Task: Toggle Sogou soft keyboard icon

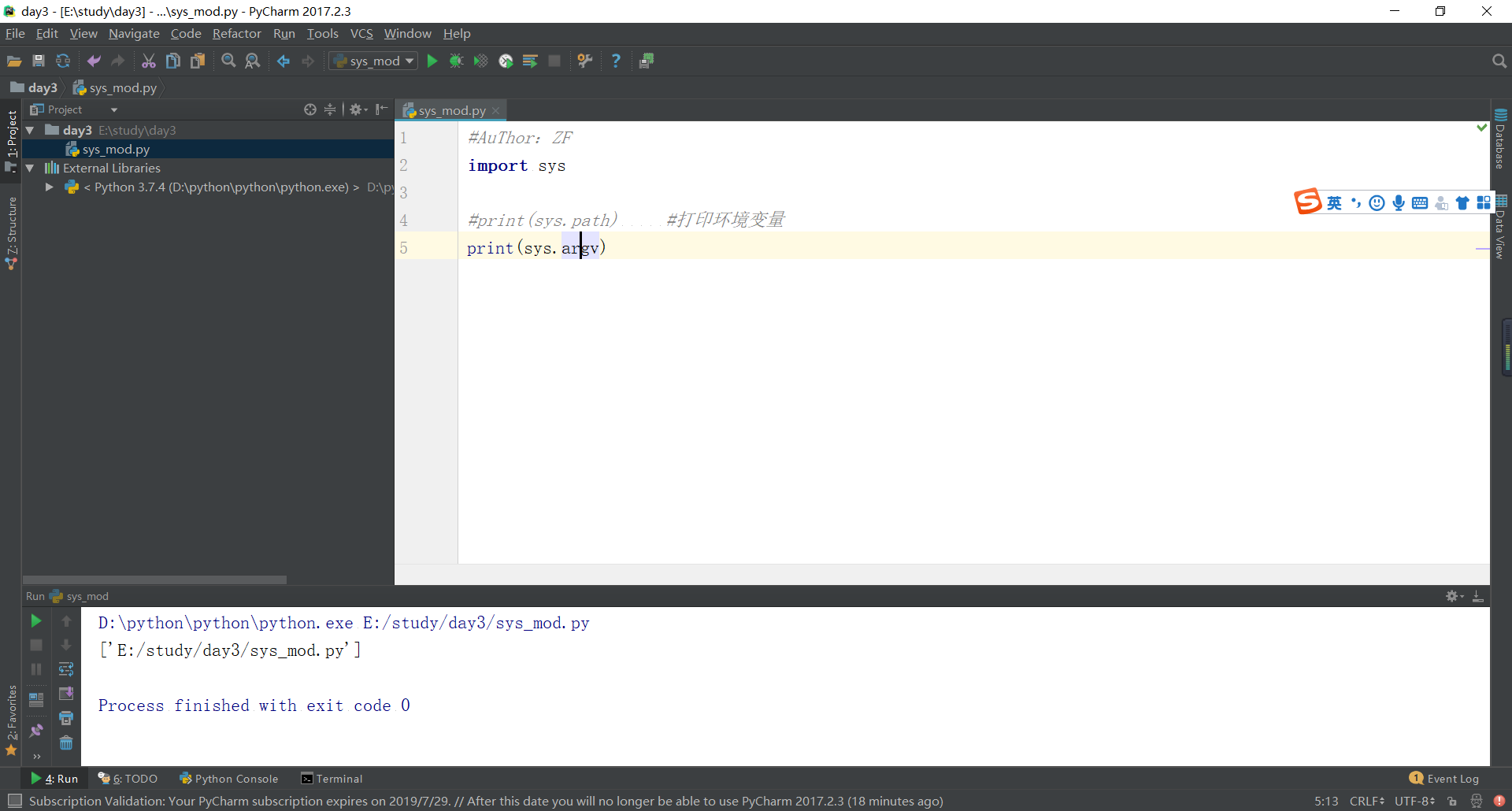Action: click(1420, 202)
